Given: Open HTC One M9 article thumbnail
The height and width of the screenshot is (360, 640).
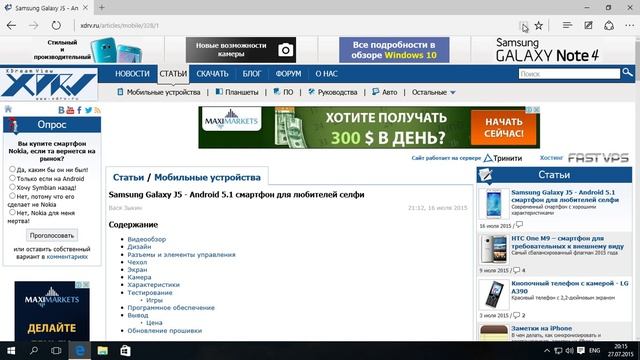Looking at the screenshot, I should tap(493, 249).
